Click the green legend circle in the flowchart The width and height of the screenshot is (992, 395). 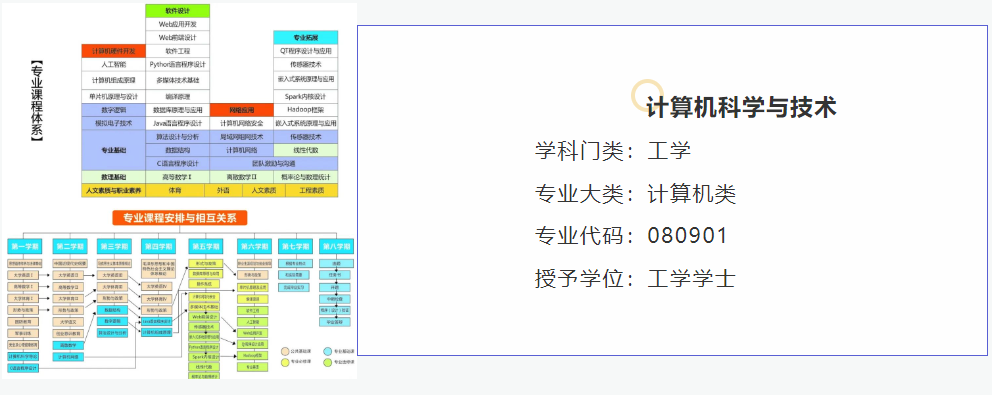327,363
